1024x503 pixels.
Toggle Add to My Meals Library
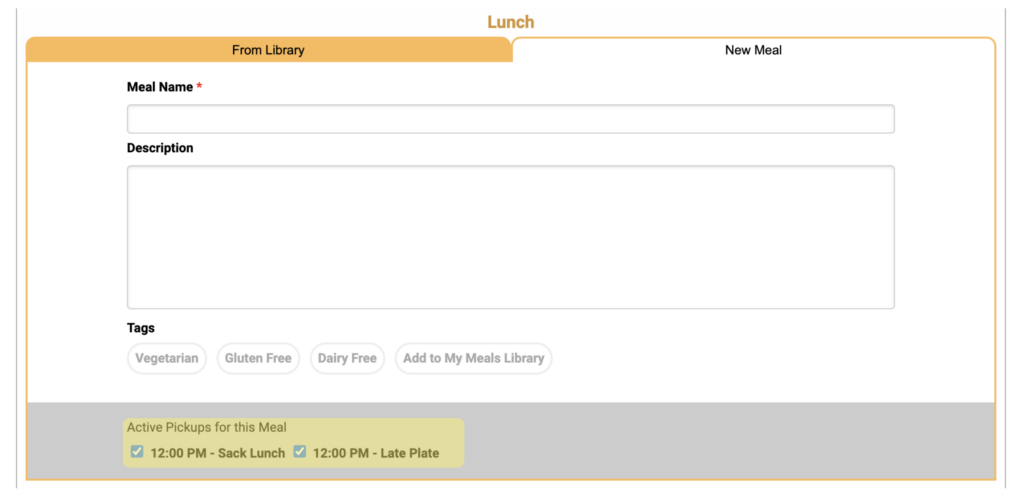pos(473,359)
